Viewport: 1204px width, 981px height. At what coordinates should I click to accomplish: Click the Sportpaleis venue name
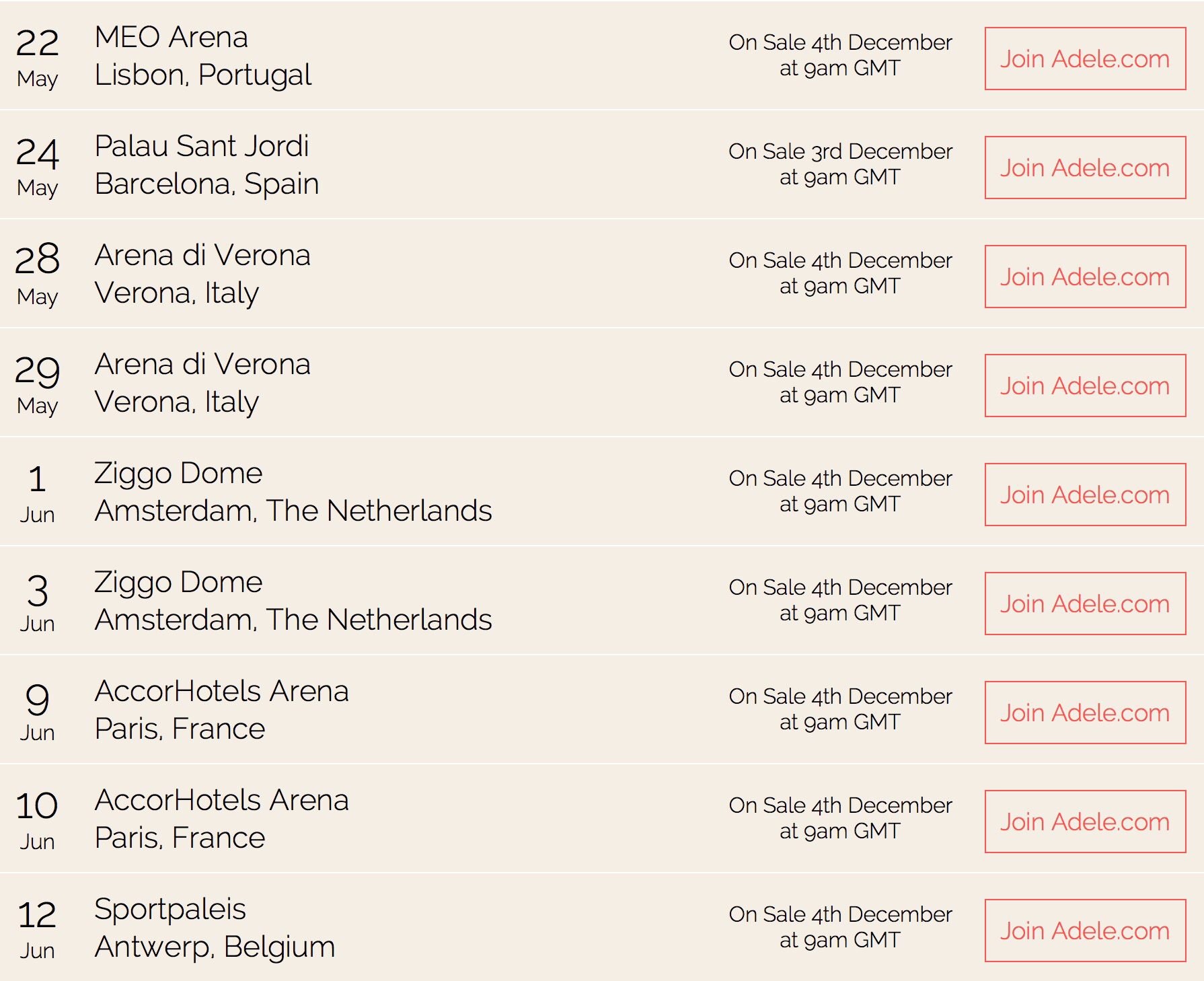click(170, 909)
